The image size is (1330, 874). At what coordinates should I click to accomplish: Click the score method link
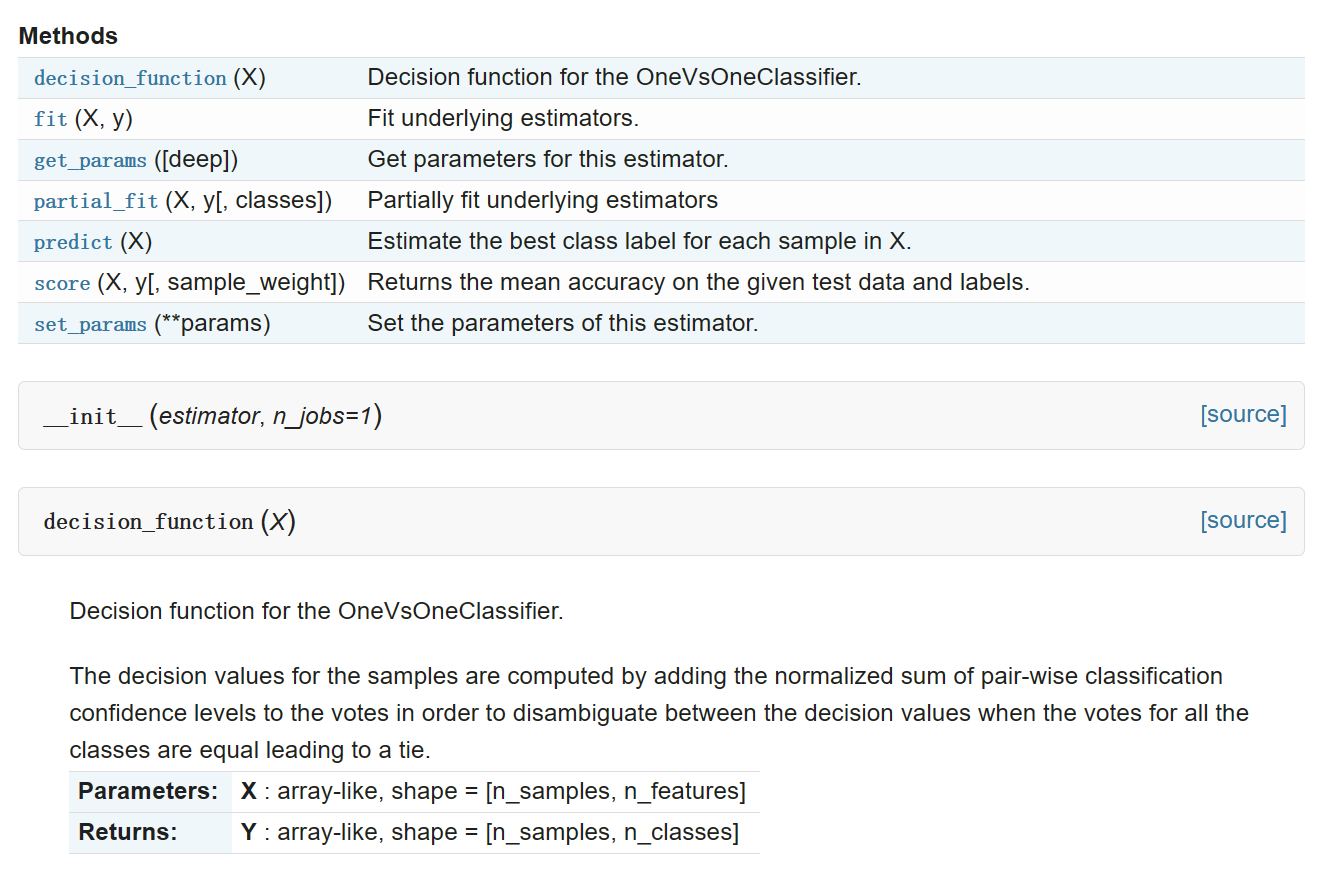(62, 283)
